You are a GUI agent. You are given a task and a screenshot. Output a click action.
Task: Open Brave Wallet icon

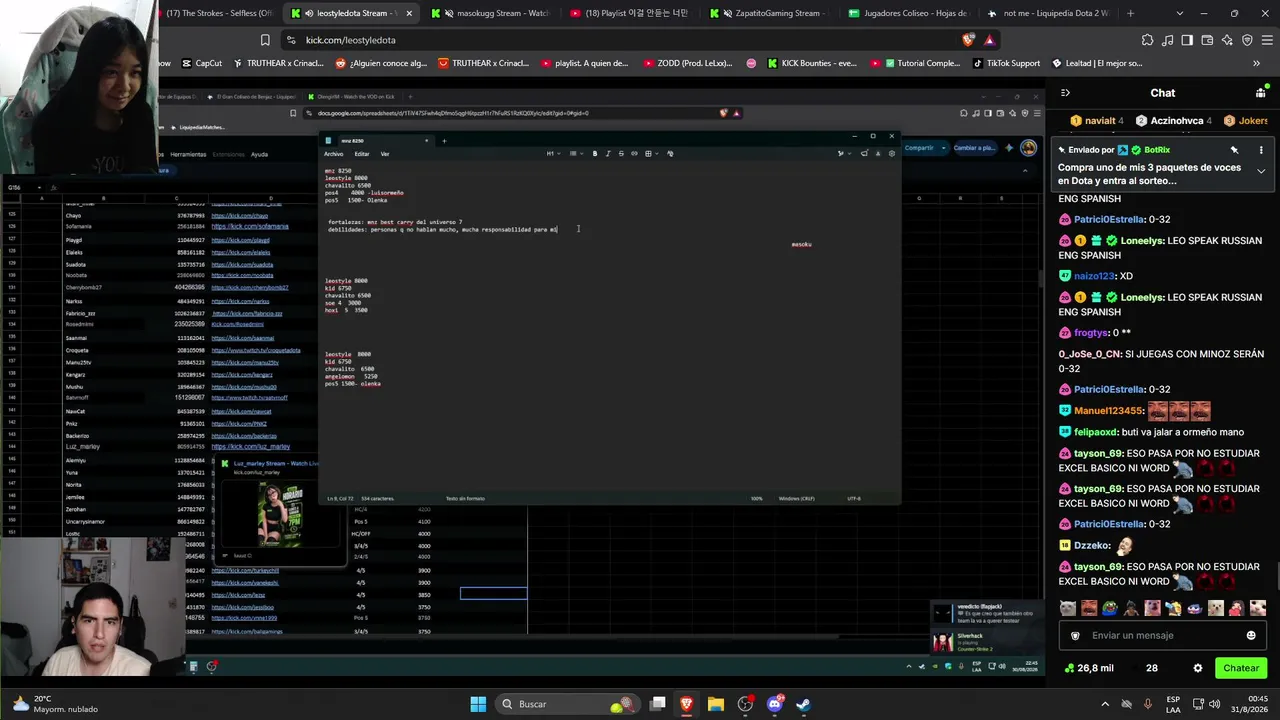point(1207,40)
